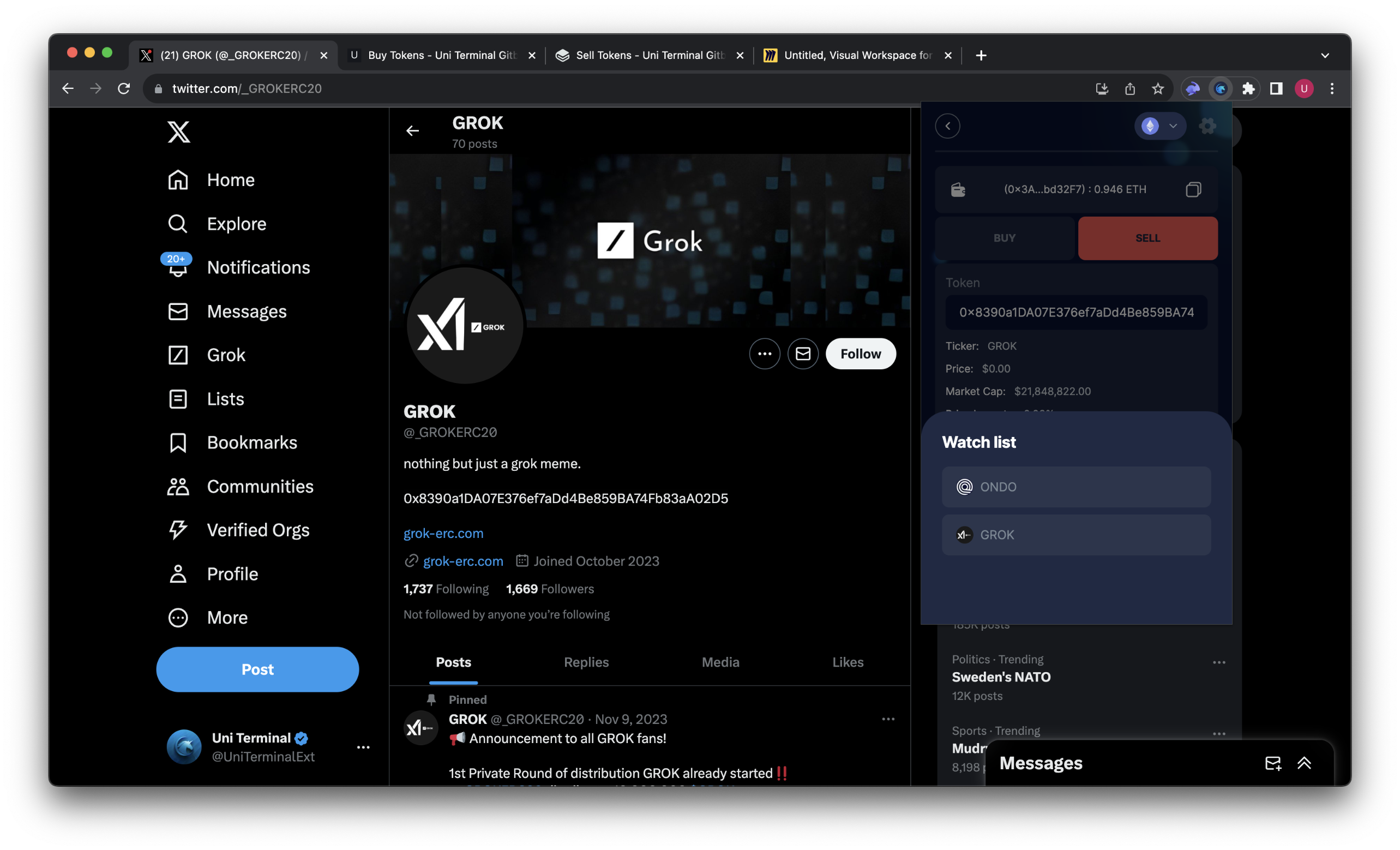Open settings gear in Uni Terminal extension
The height and width of the screenshot is (850, 1400).
[1207, 125]
